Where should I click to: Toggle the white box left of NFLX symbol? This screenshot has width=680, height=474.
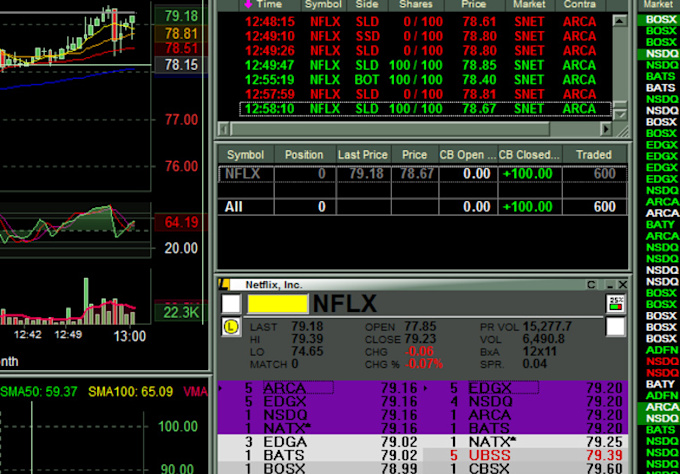[230, 303]
